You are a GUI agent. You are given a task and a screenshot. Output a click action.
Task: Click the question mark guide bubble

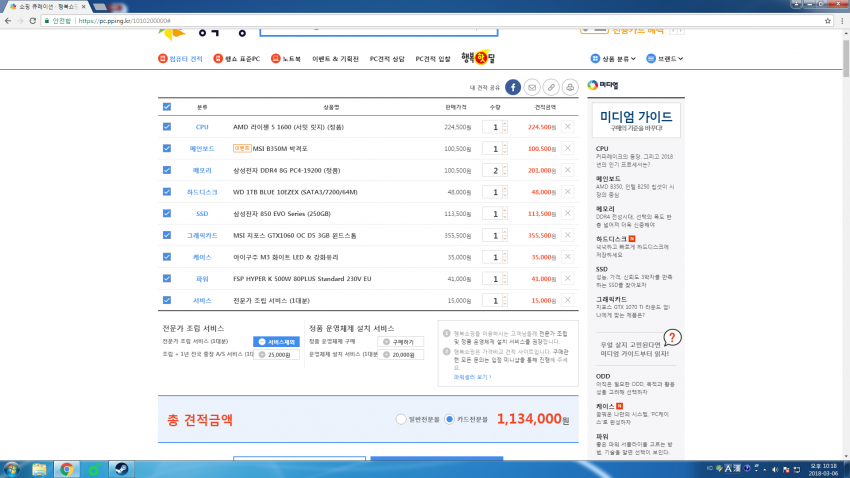[672, 338]
